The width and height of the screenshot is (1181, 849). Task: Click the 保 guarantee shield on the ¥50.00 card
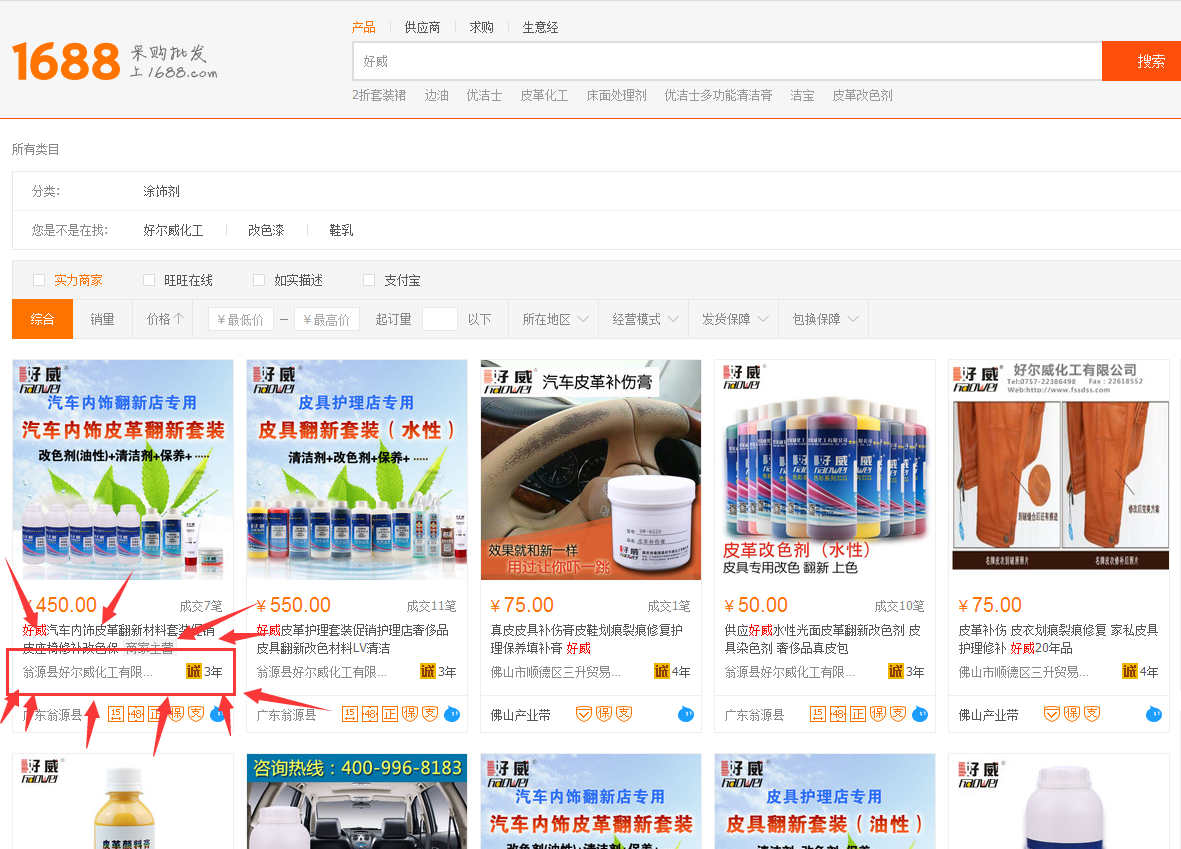(x=878, y=714)
